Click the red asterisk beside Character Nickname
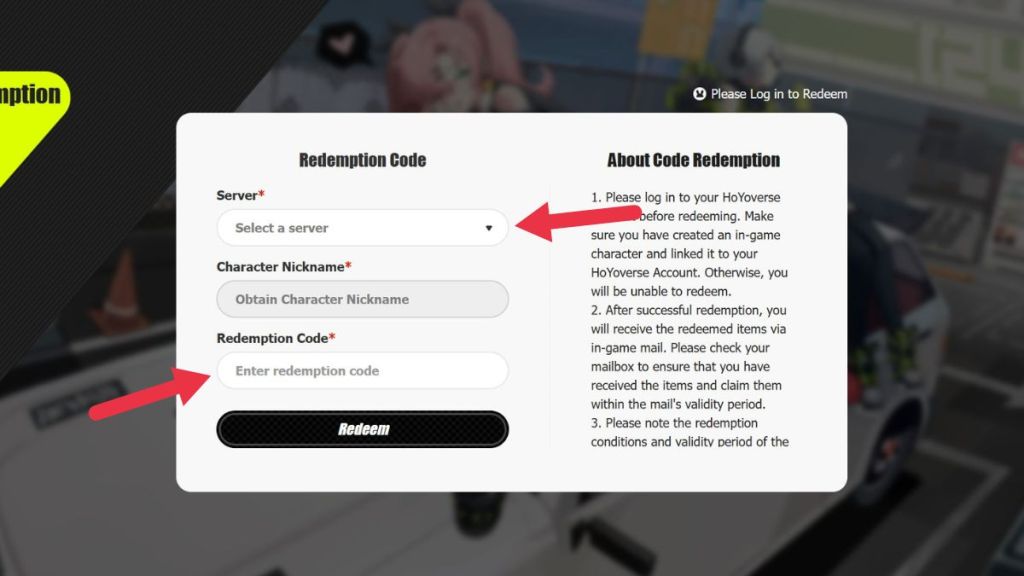This screenshot has height=576, width=1024. point(348,265)
